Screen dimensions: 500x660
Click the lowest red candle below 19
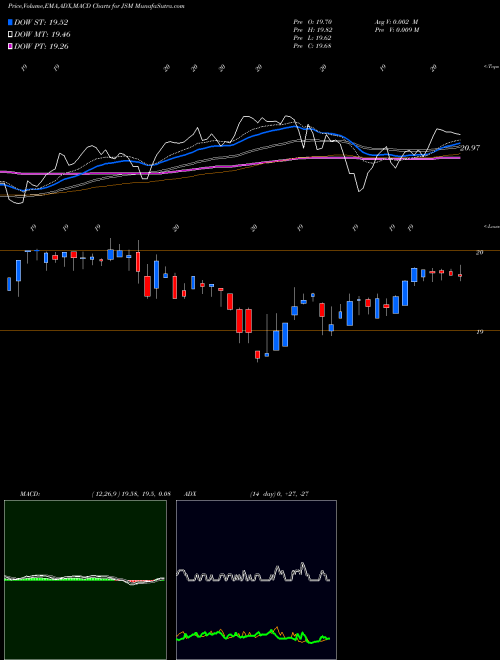(258, 355)
